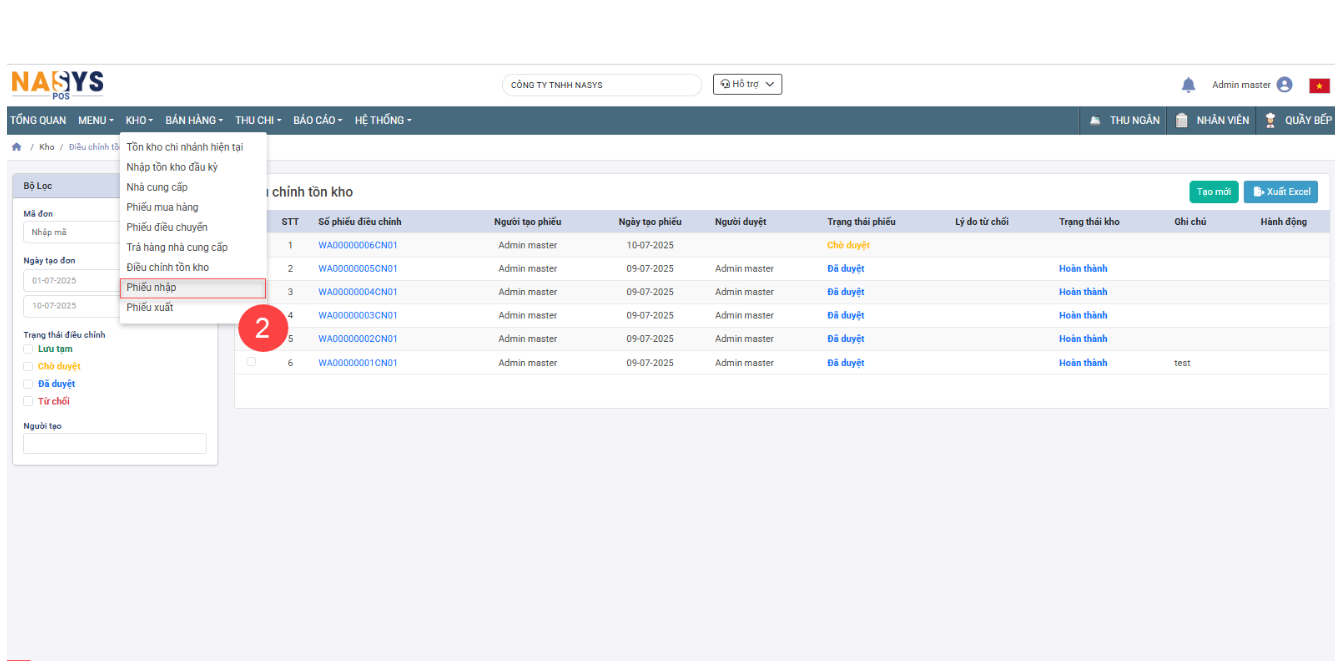This screenshot has width=1335, height=664.
Task: Select Phiếu nhập from the Kho menu
Action: tap(152, 288)
